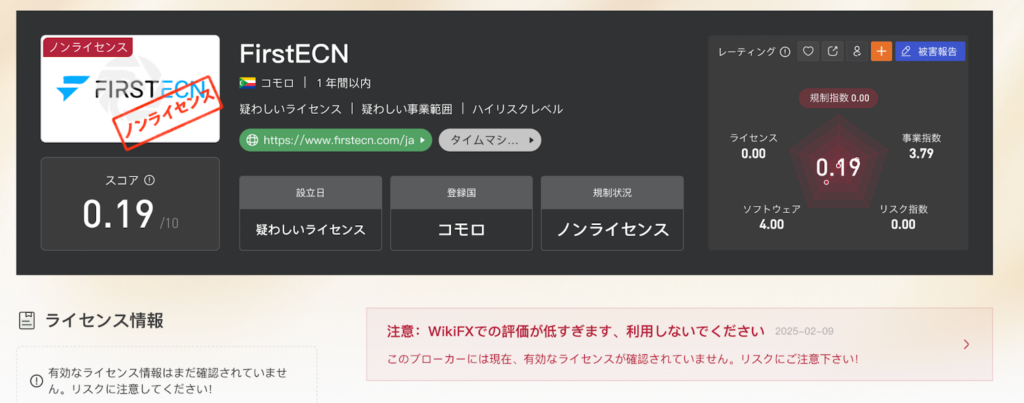Click the 1年間以内 text
Viewport: 1024px width, 403px height.
[344, 83]
